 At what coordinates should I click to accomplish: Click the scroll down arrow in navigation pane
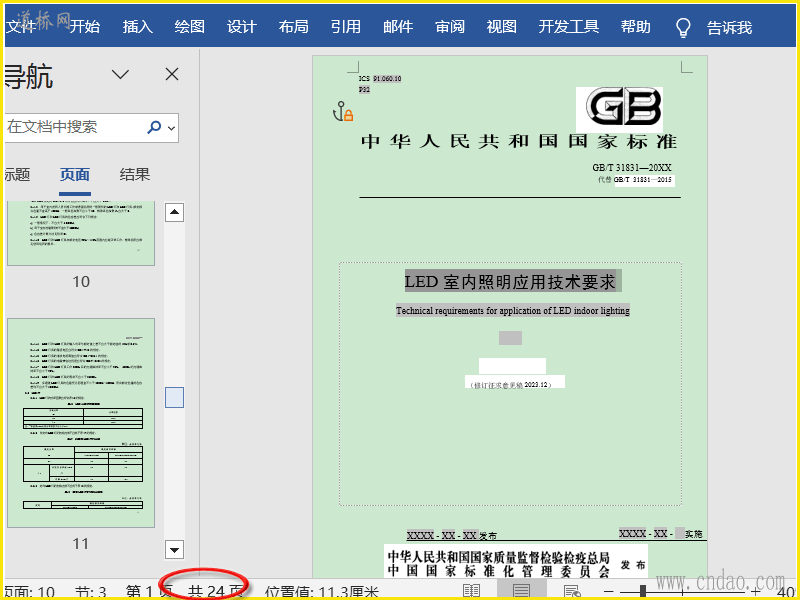pyautogui.click(x=174, y=550)
